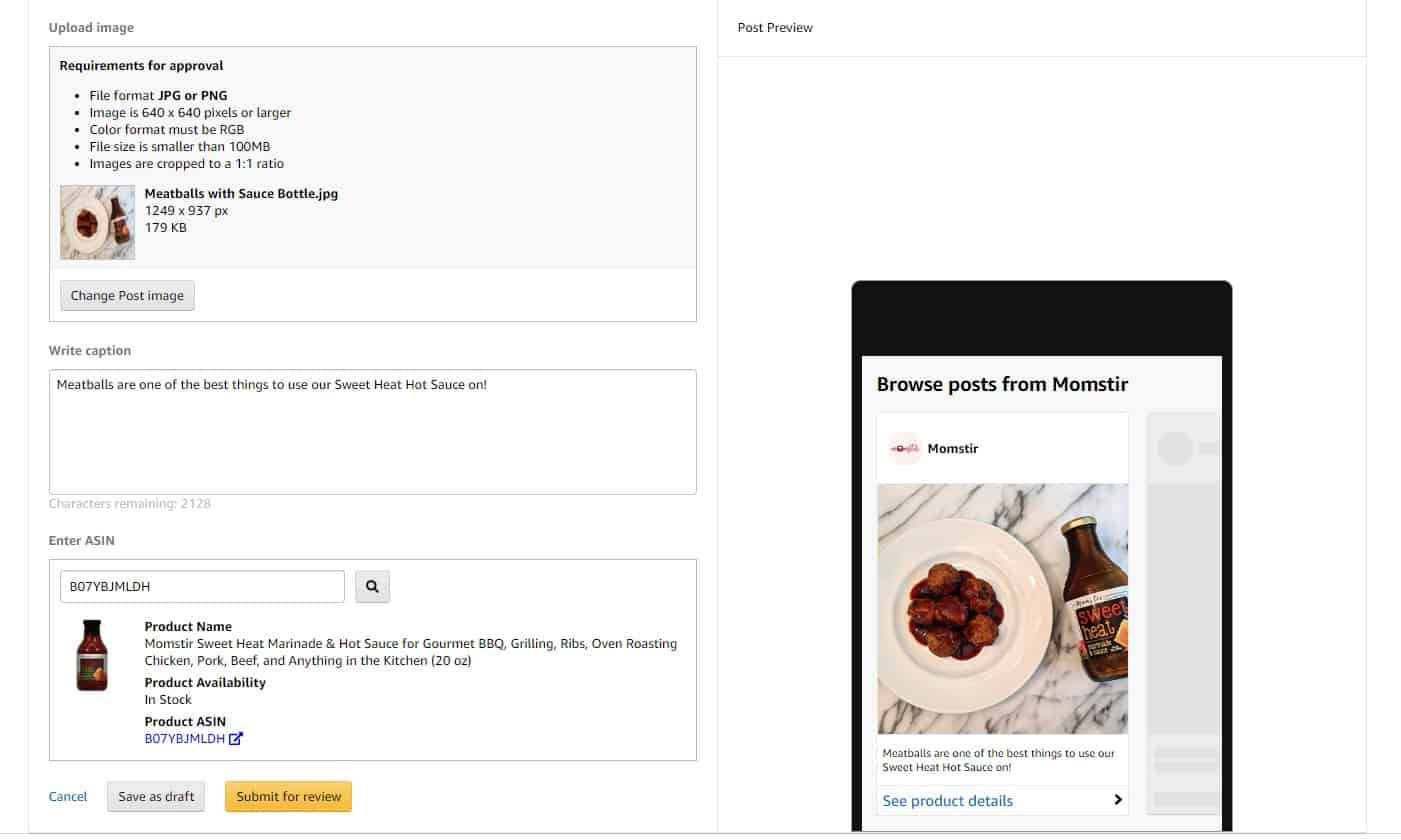The width and height of the screenshot is (1401, 840).
Task: Click the file name Meatballs with Sauce Bottle.jpg
Action: [x=241, y=194]
